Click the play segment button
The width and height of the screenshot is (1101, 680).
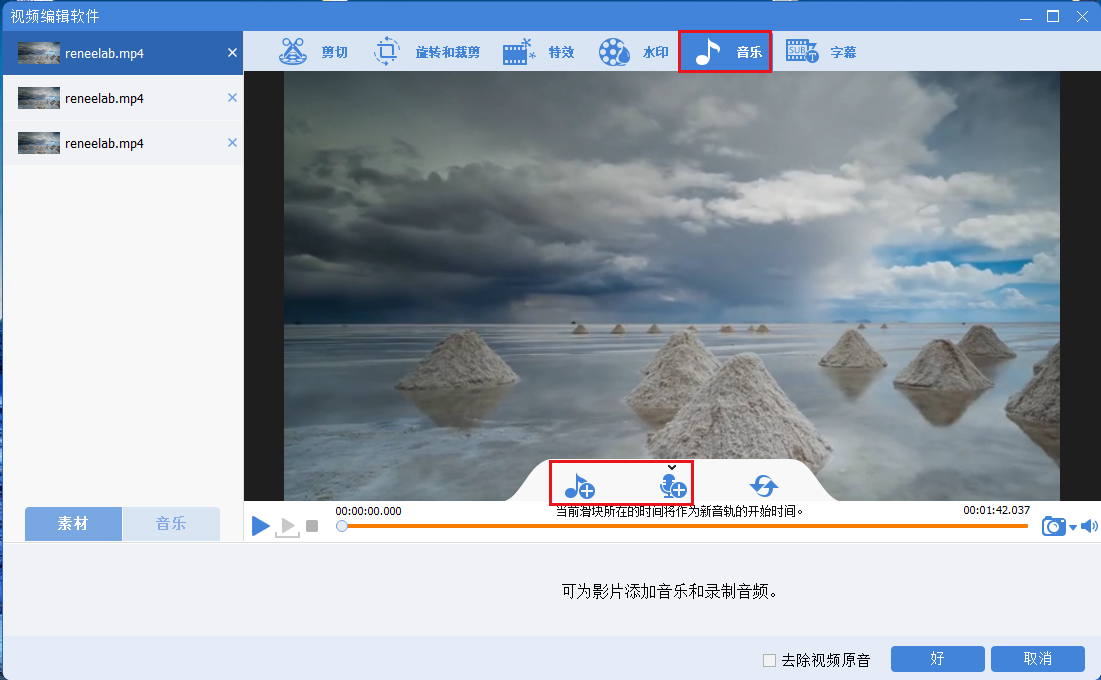287,527
